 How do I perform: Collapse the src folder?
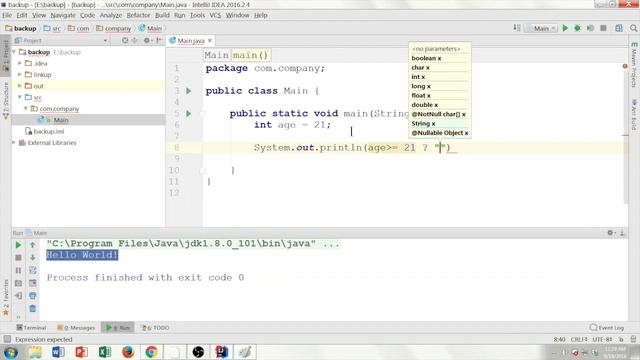pyautogui.click(x=20, y=97)
